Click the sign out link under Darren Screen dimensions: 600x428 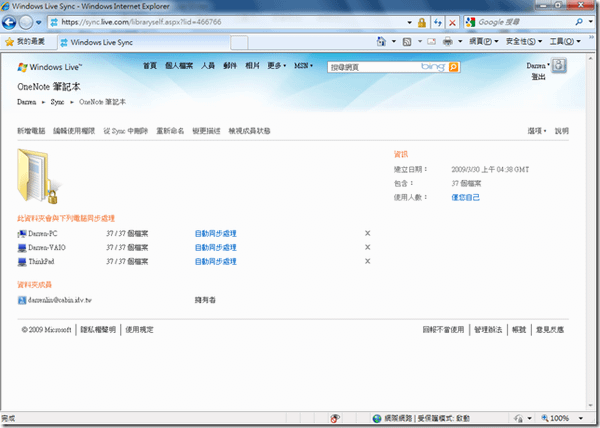pos(538,77)
